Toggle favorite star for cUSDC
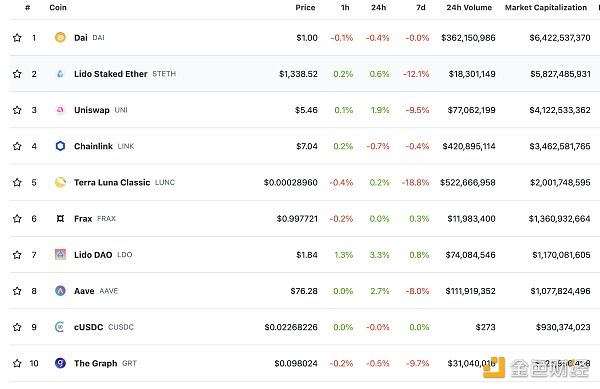Screen dimensions: 600x389 pos(17,327)
